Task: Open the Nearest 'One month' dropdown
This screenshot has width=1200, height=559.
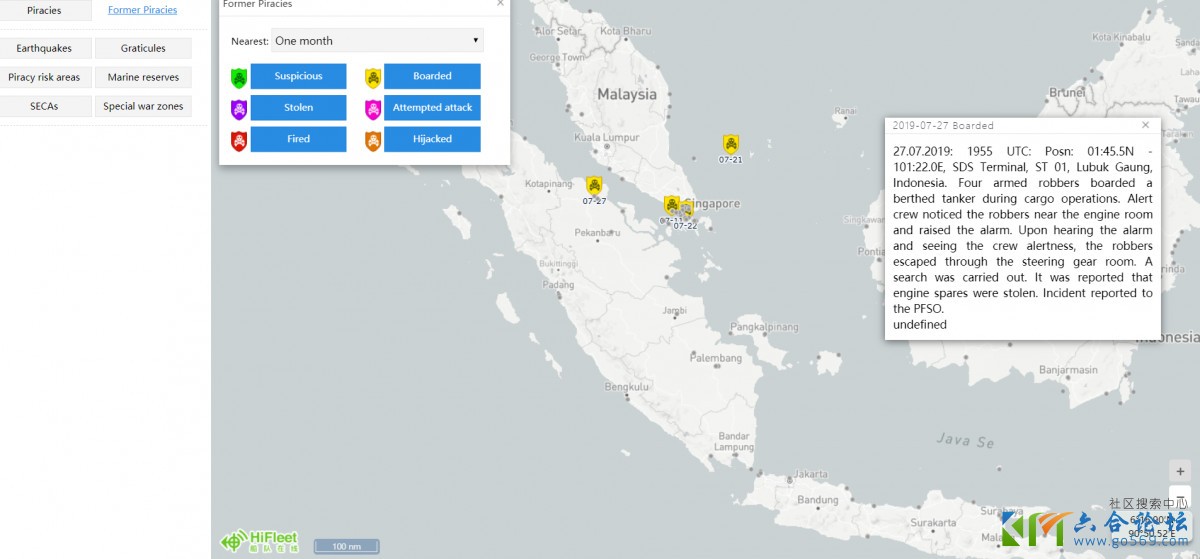Action: click(377, 41)
